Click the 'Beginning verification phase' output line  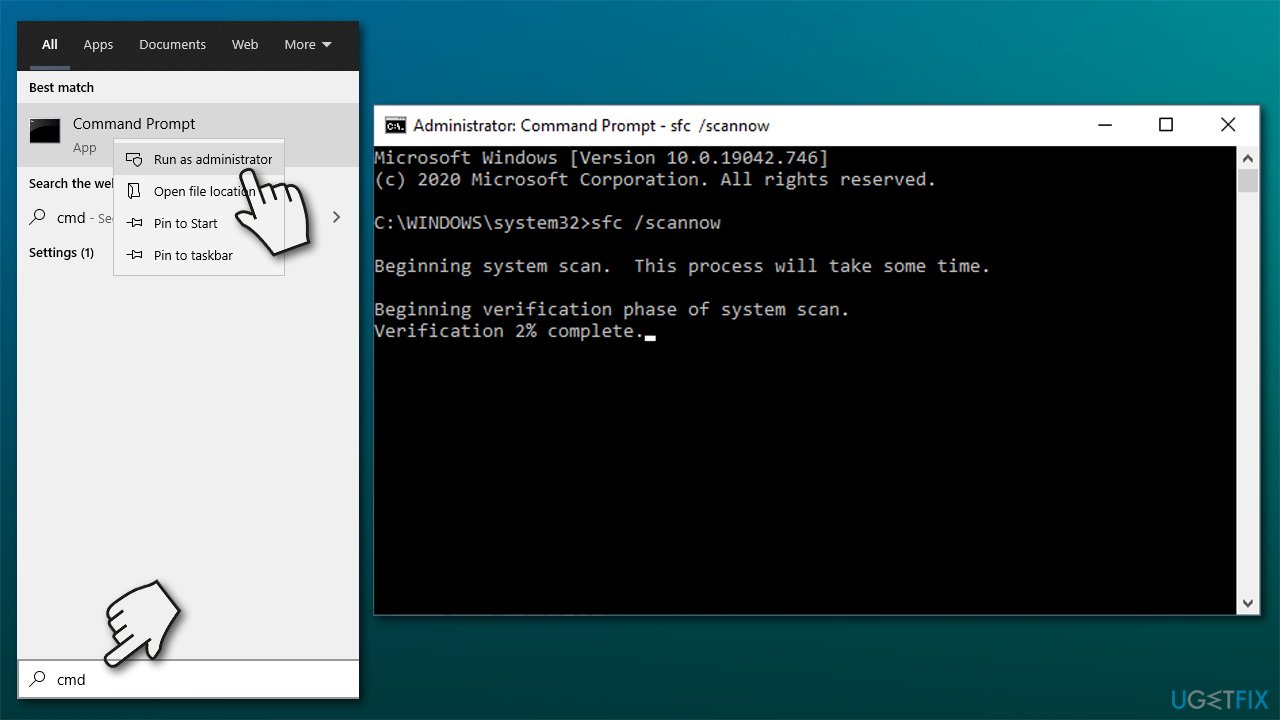coord(612,309)
